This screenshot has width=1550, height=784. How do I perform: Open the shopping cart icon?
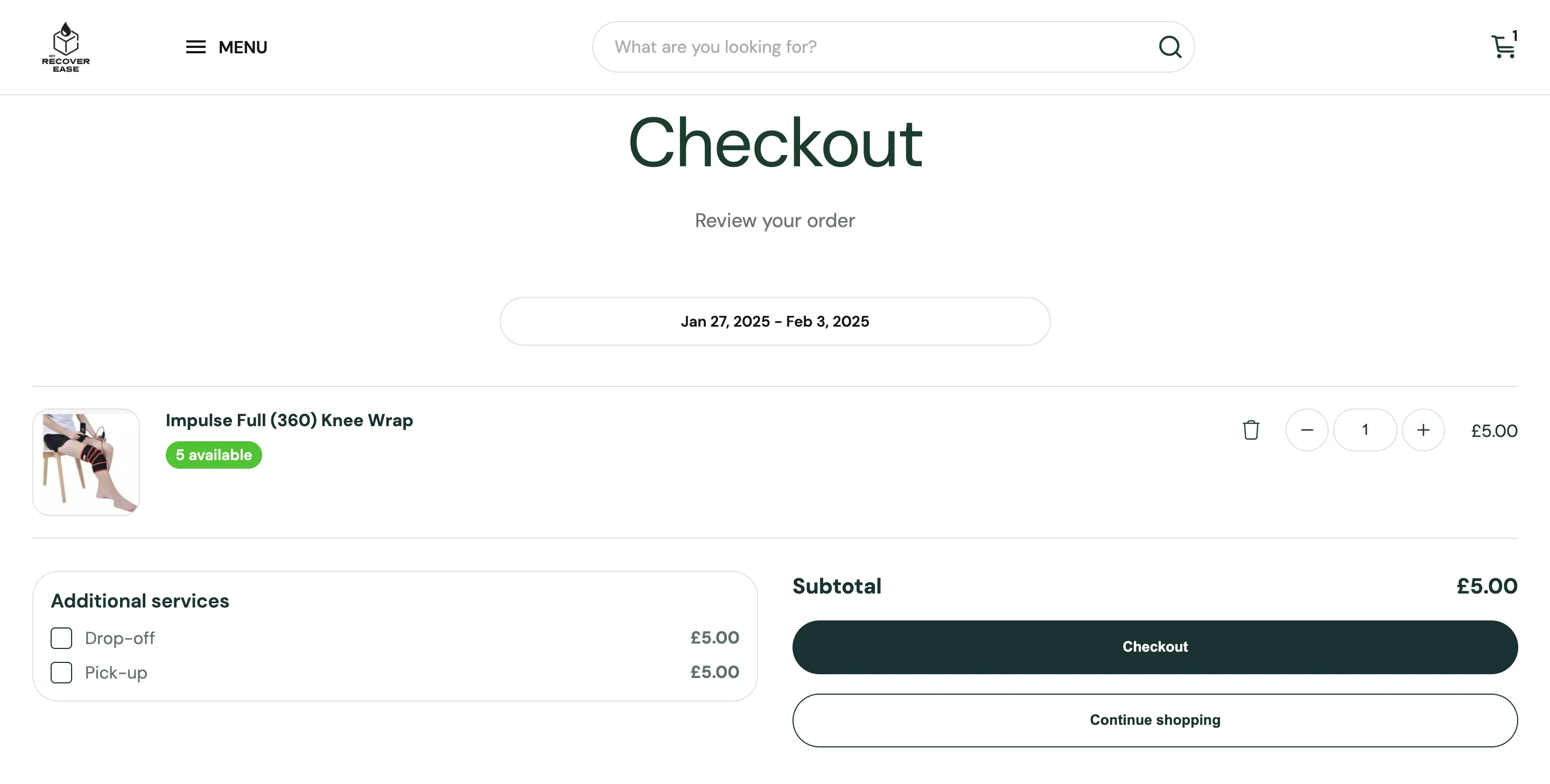pos(1503,46)
